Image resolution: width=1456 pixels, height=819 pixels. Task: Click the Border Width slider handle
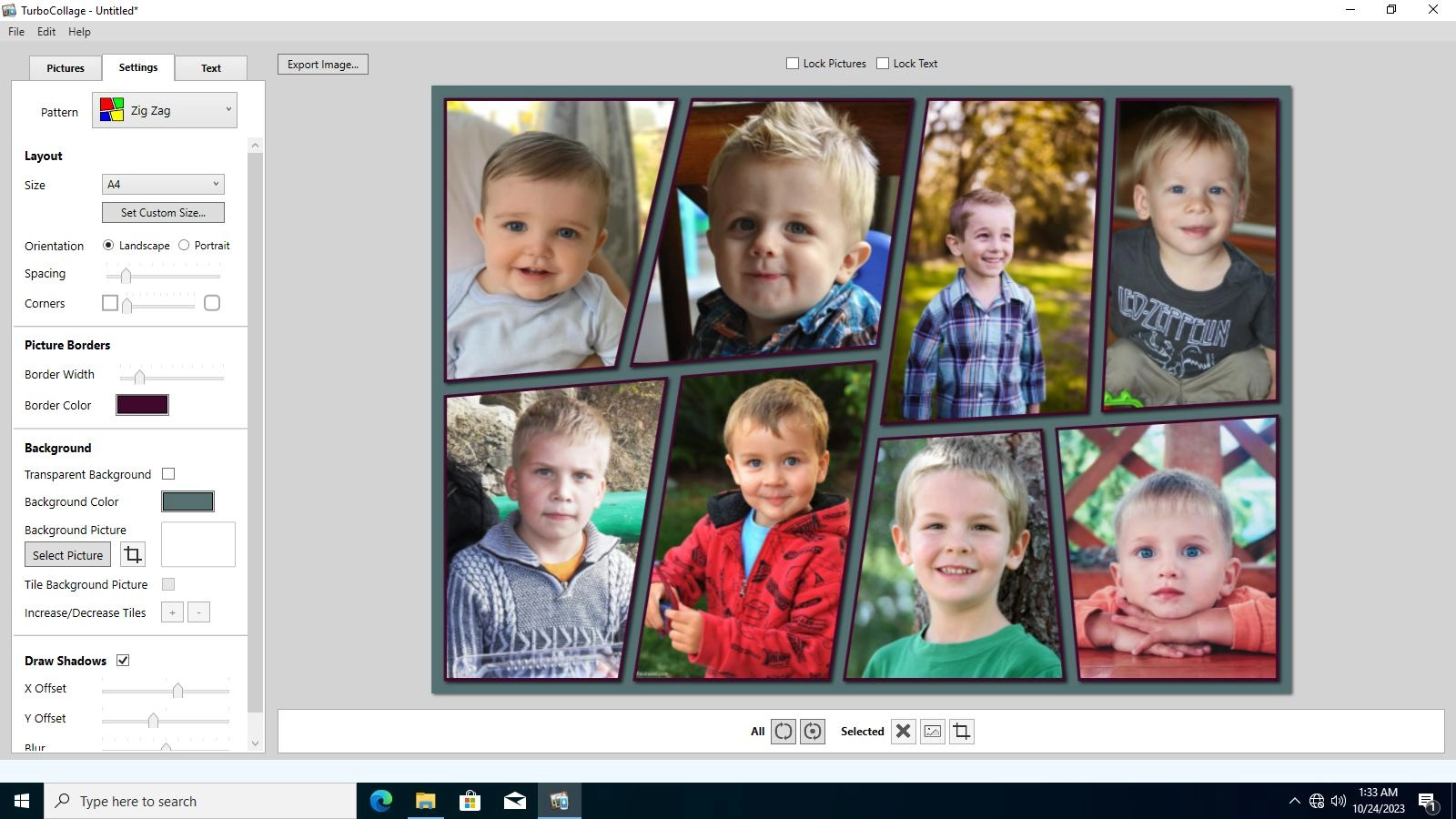pyautogui.click(x=139, y=377)
